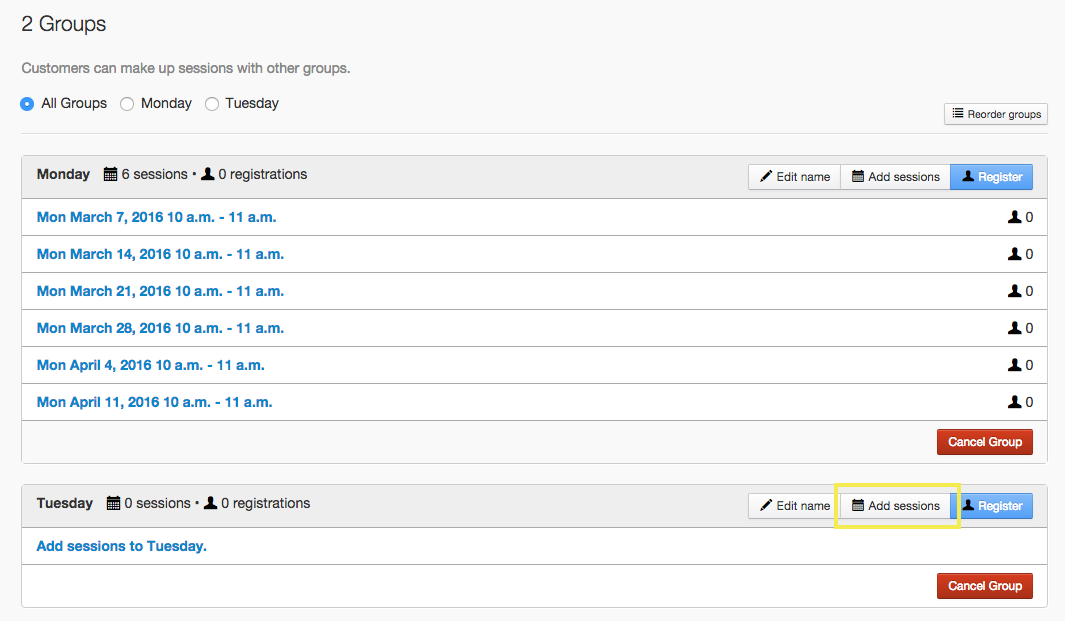Select the All Groups radio button

coord(27,104)
